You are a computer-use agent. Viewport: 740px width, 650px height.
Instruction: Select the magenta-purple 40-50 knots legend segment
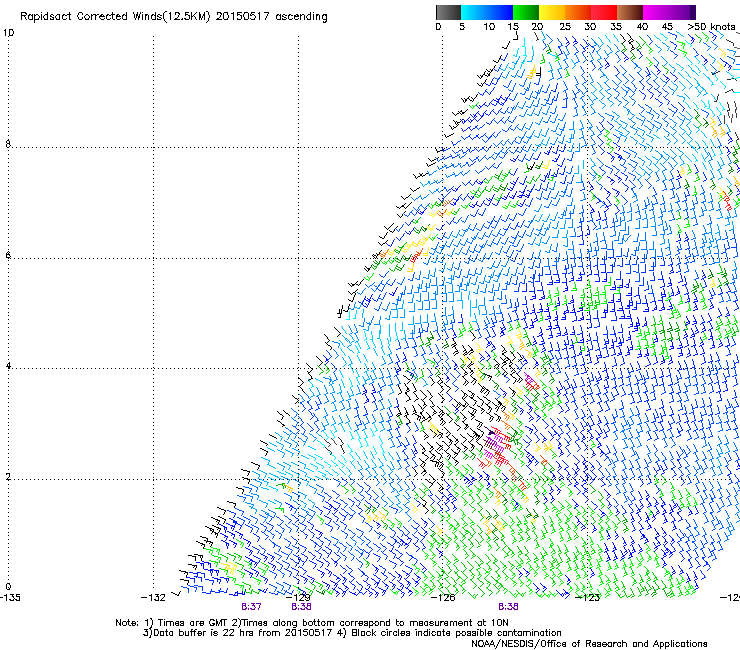[x=666, y=12]
